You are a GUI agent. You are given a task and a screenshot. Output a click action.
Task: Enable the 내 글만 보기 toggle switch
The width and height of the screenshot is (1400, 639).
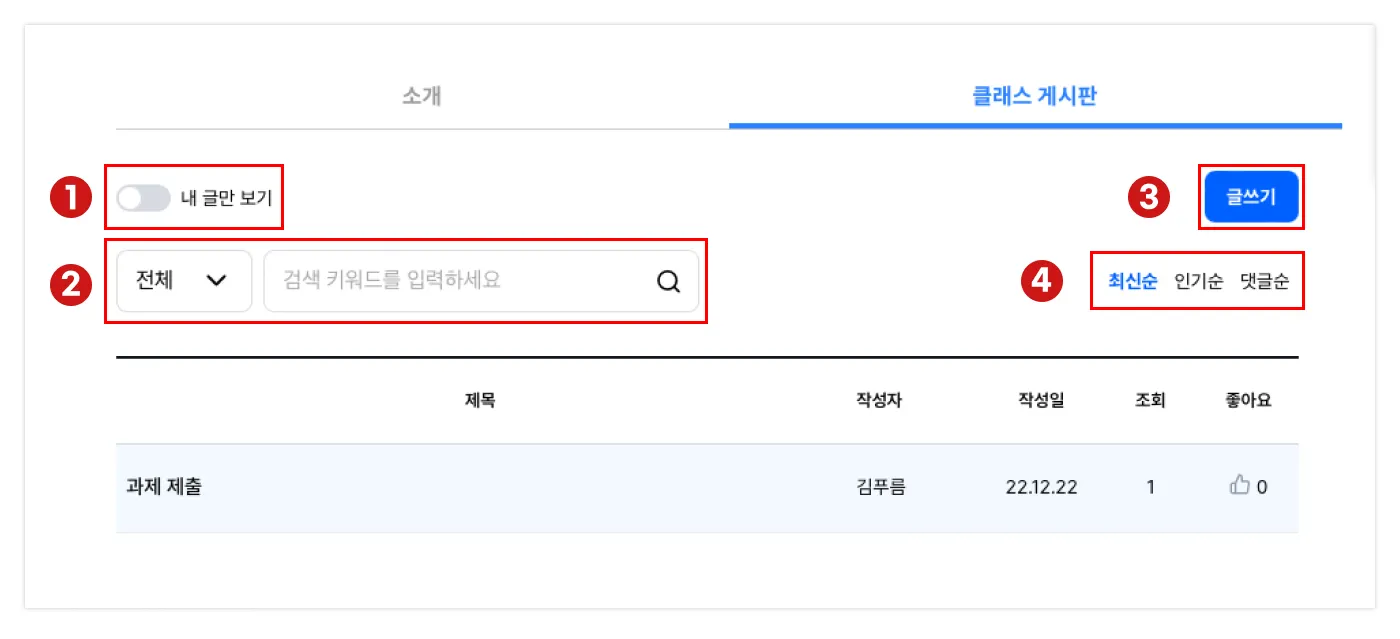(x=143, y=198)
